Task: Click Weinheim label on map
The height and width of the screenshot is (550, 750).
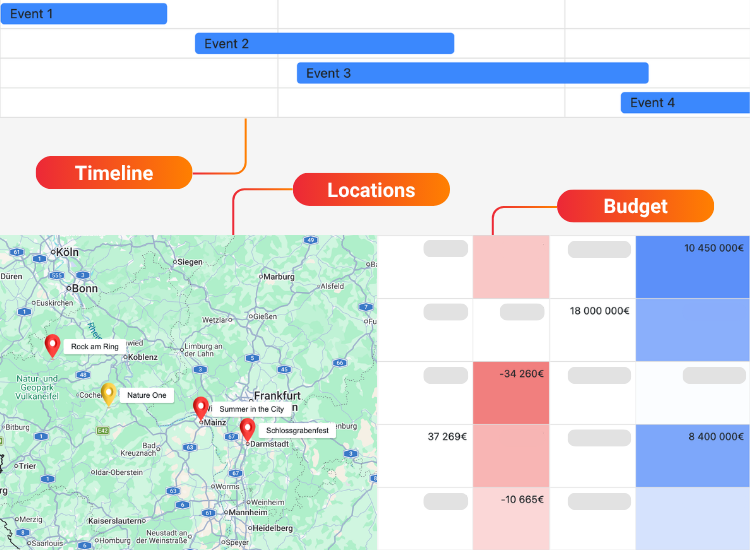Action: point(267,502)
